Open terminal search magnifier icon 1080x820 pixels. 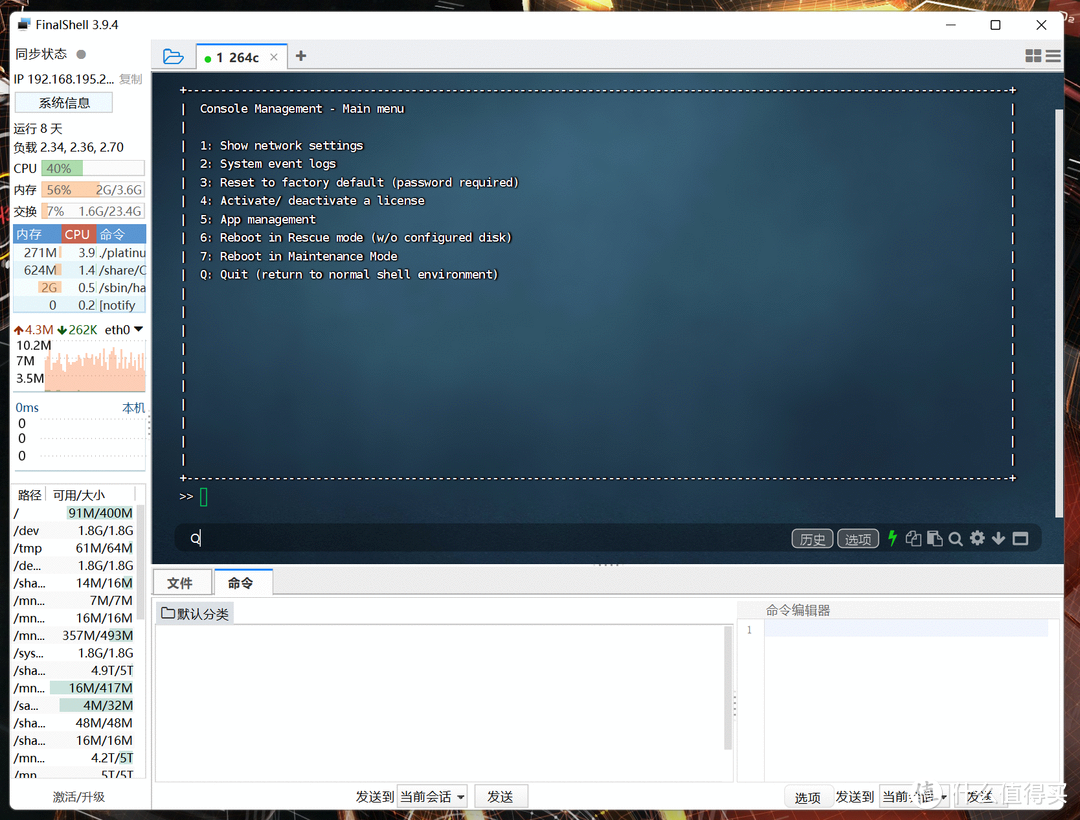click(x=955, y=538)
